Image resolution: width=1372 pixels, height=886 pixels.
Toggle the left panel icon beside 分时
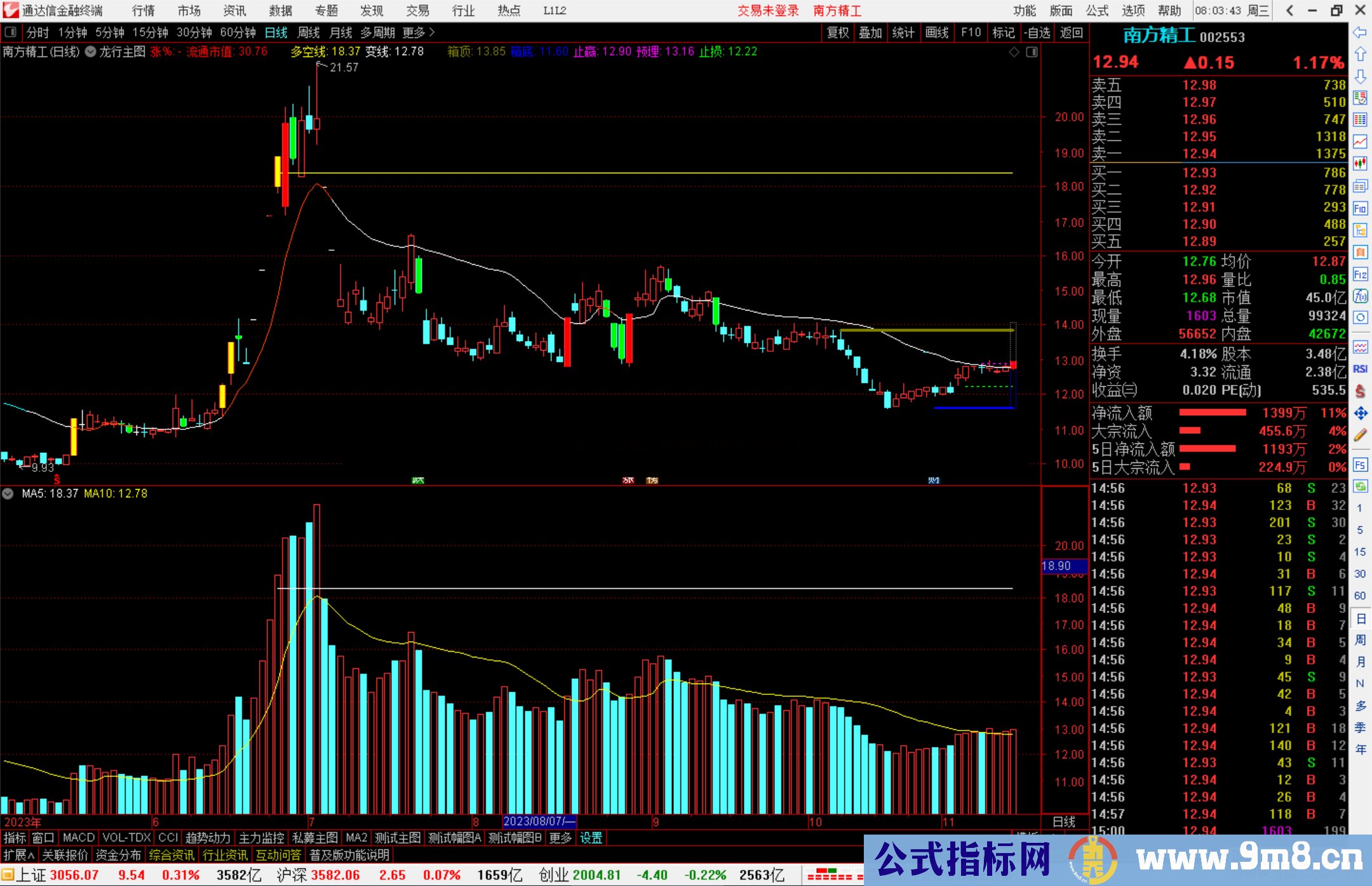pyautogui.click(x=11, y=32)
